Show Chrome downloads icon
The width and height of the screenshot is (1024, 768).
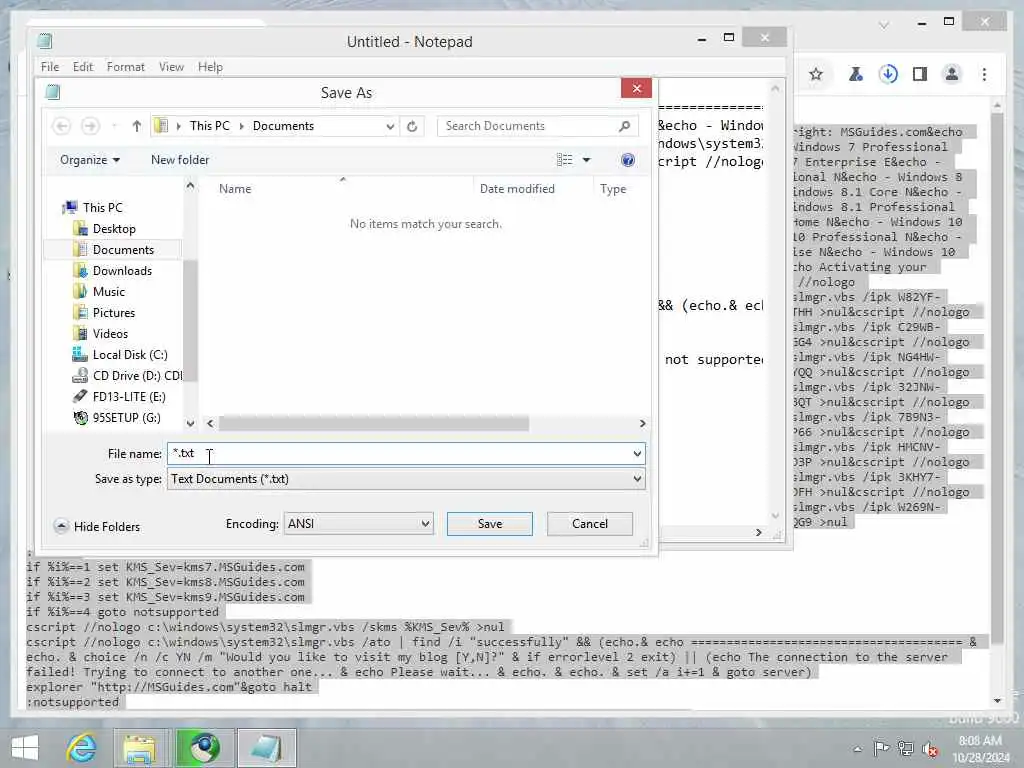(888, 74)
